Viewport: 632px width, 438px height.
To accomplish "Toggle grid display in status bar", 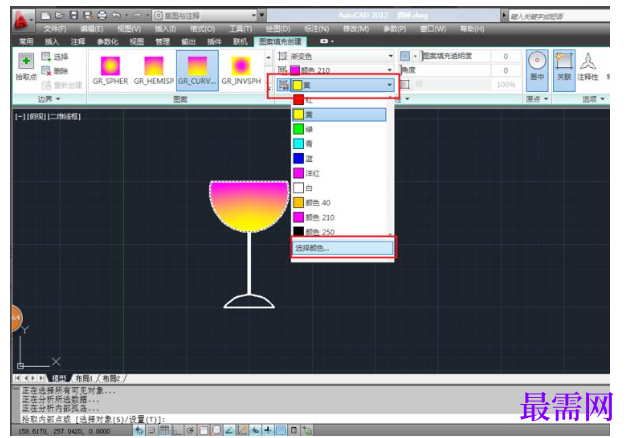I will [164, 430].
